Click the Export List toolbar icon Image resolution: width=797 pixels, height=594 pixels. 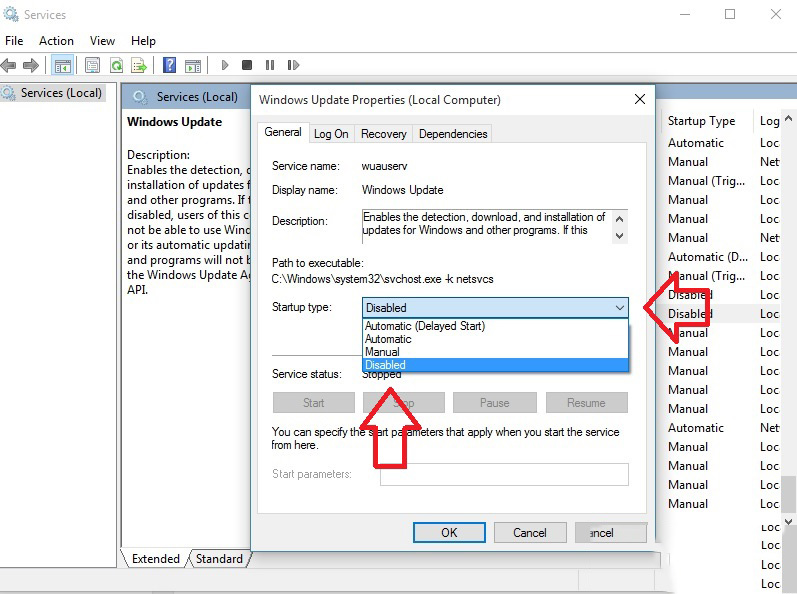click(x=139, y=65)
